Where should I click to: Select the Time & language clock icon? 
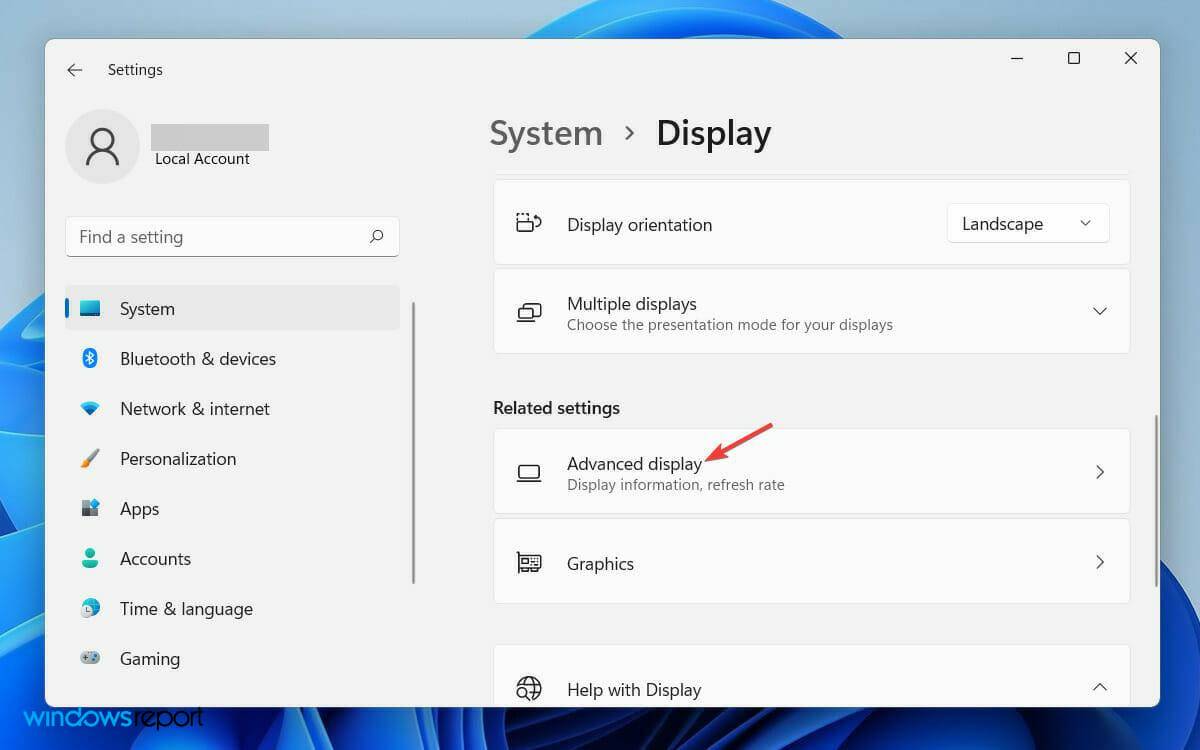90,608
